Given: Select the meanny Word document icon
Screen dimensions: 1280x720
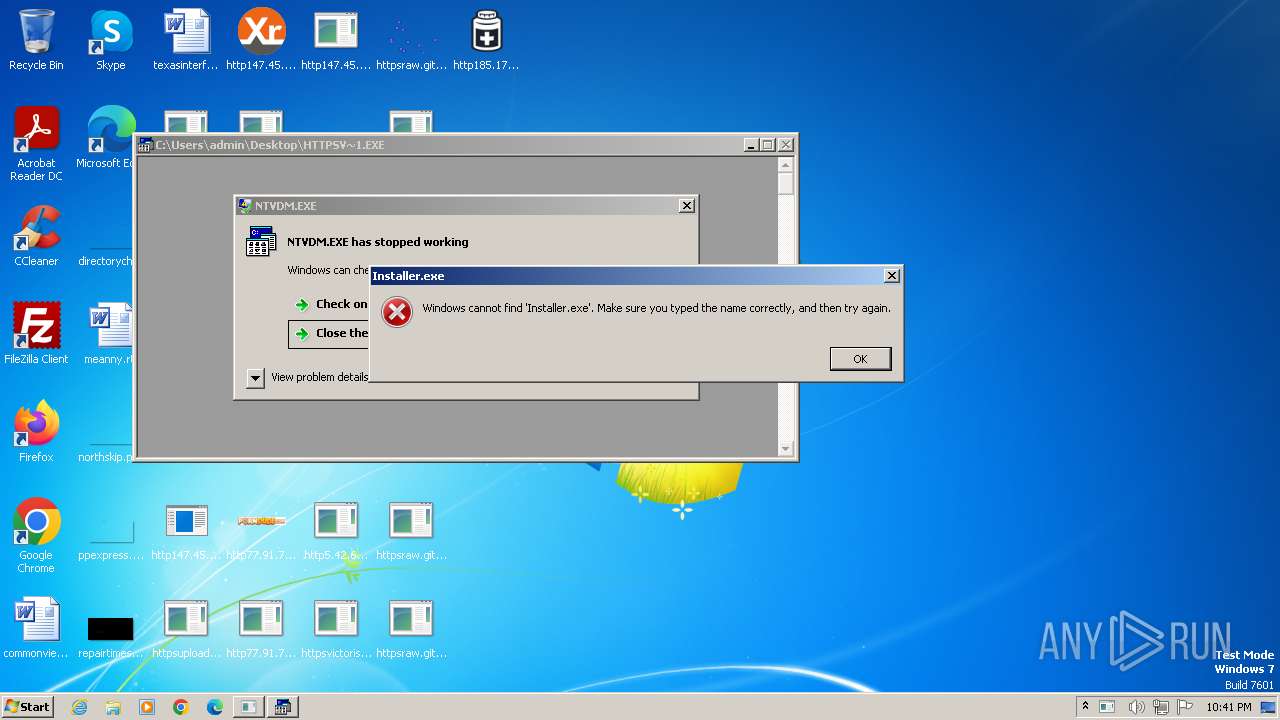Looking at the screenshot, I should tap(108, 334).
